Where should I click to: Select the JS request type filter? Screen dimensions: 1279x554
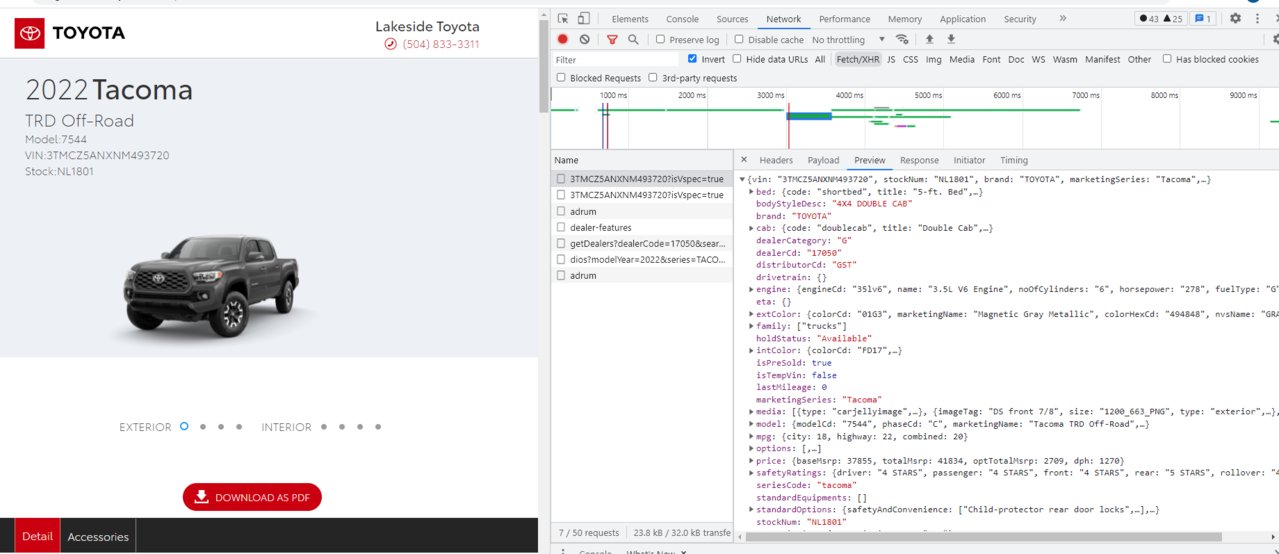tap(891, 60)
